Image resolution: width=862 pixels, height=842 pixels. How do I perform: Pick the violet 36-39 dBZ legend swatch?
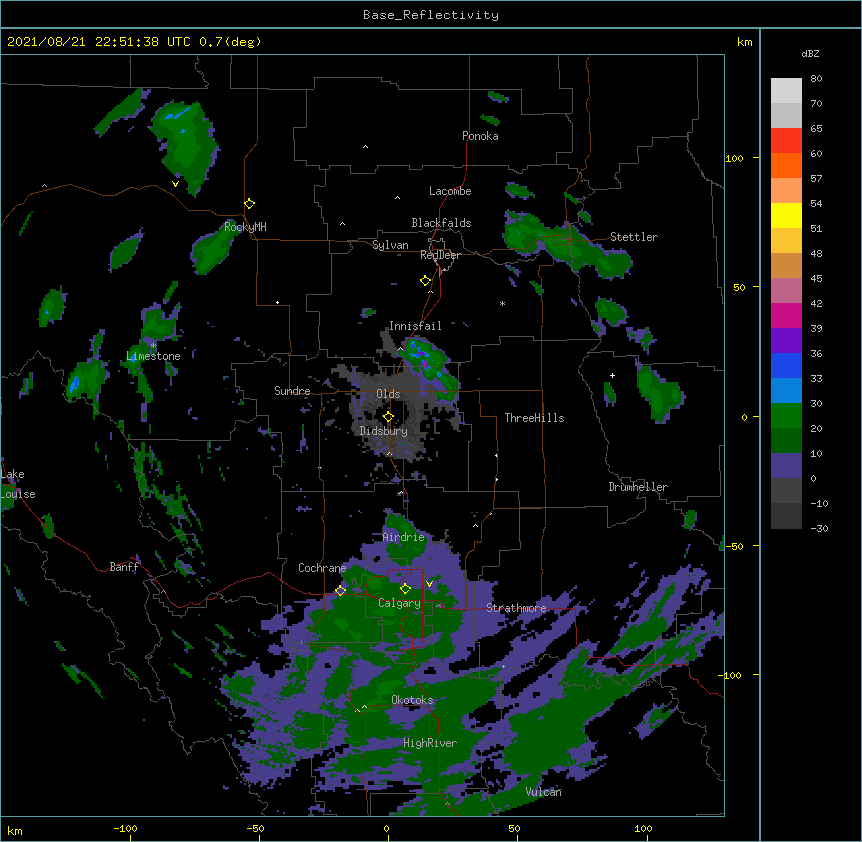(786, 340)
